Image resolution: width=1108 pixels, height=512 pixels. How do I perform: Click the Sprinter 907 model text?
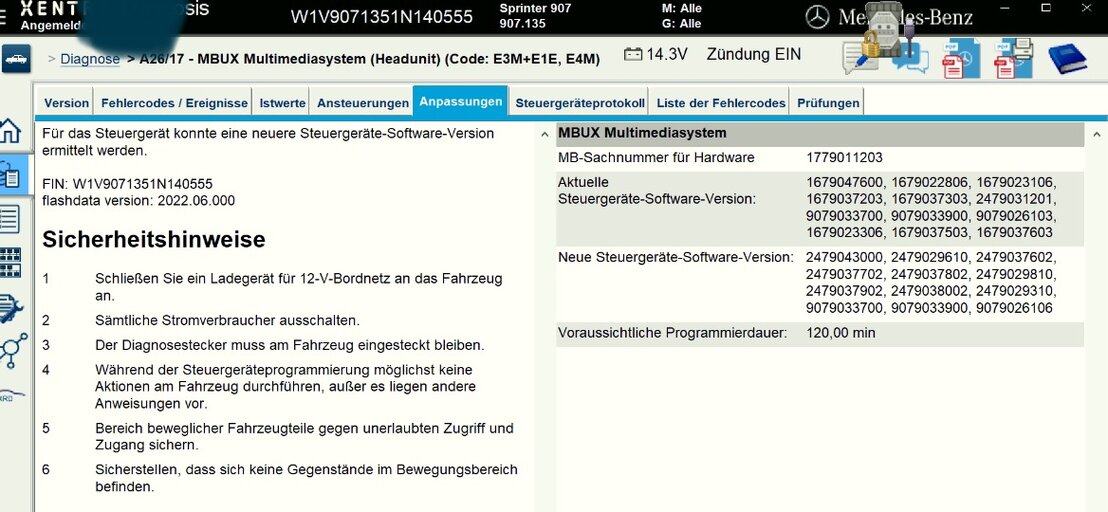tap(535, 8)
